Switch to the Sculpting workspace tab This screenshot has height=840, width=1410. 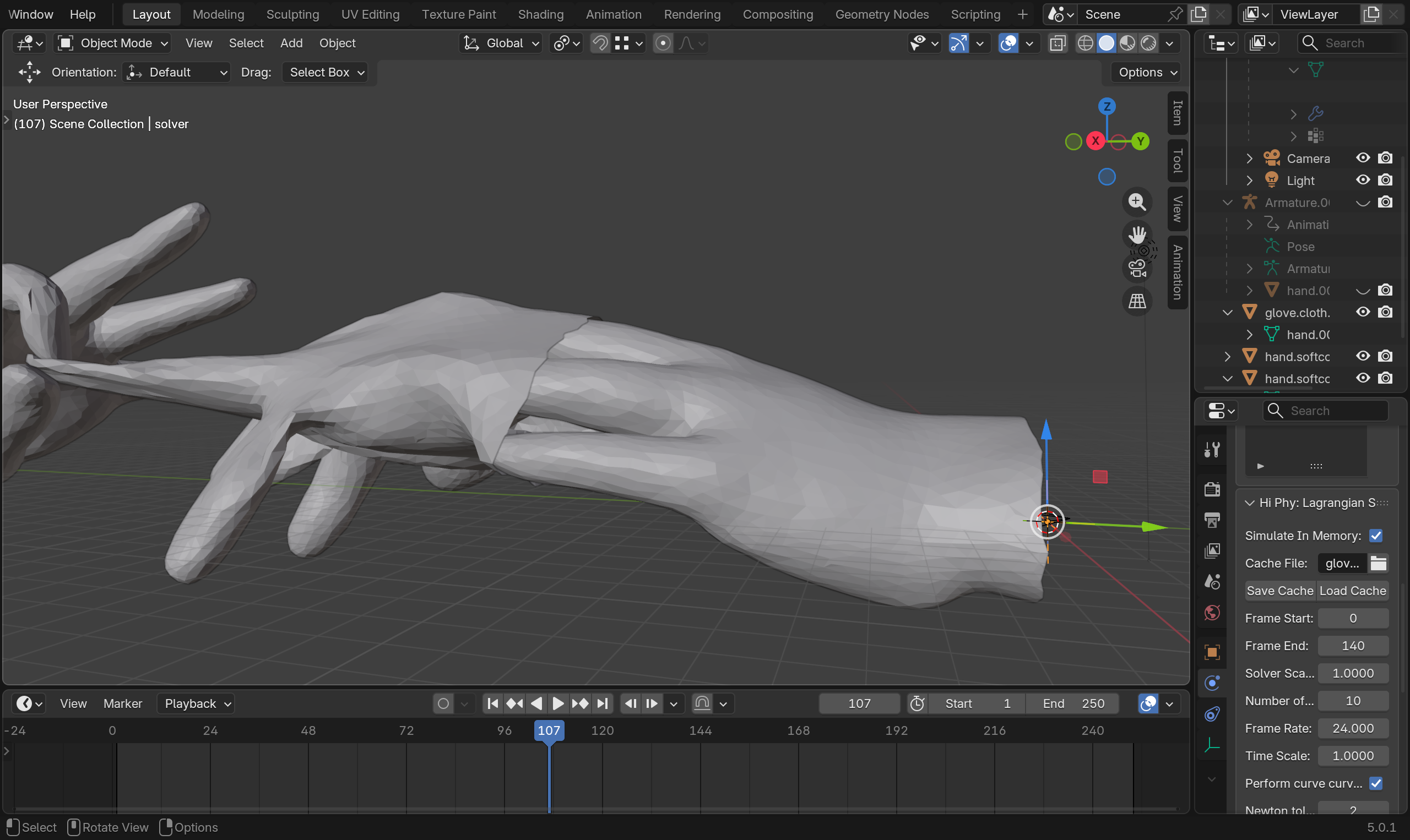pyautogui.click(x=292, y=14)
